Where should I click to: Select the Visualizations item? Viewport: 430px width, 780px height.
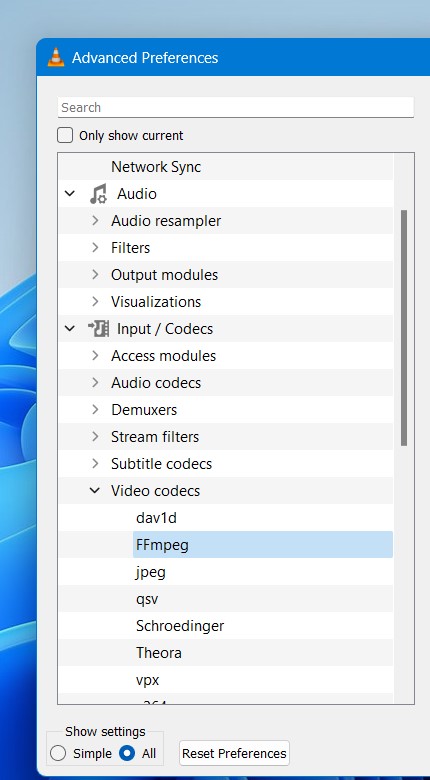[156, 301]
